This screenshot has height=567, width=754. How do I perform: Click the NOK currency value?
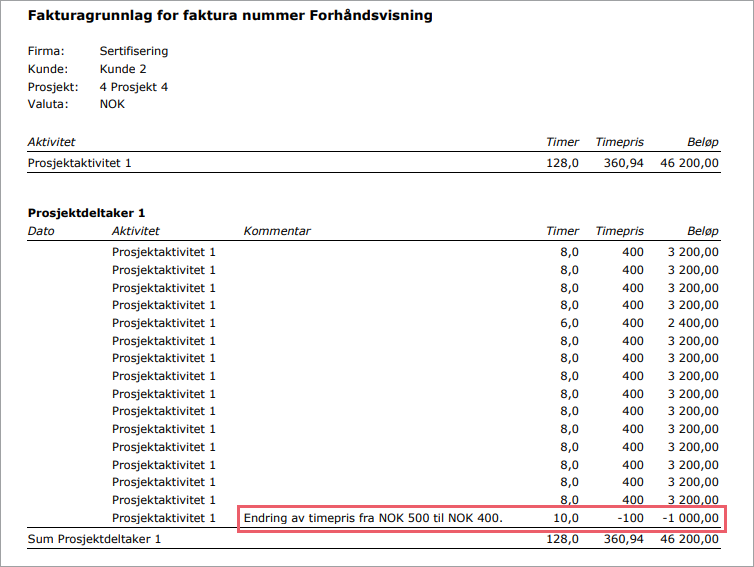(x=112, y=104)
